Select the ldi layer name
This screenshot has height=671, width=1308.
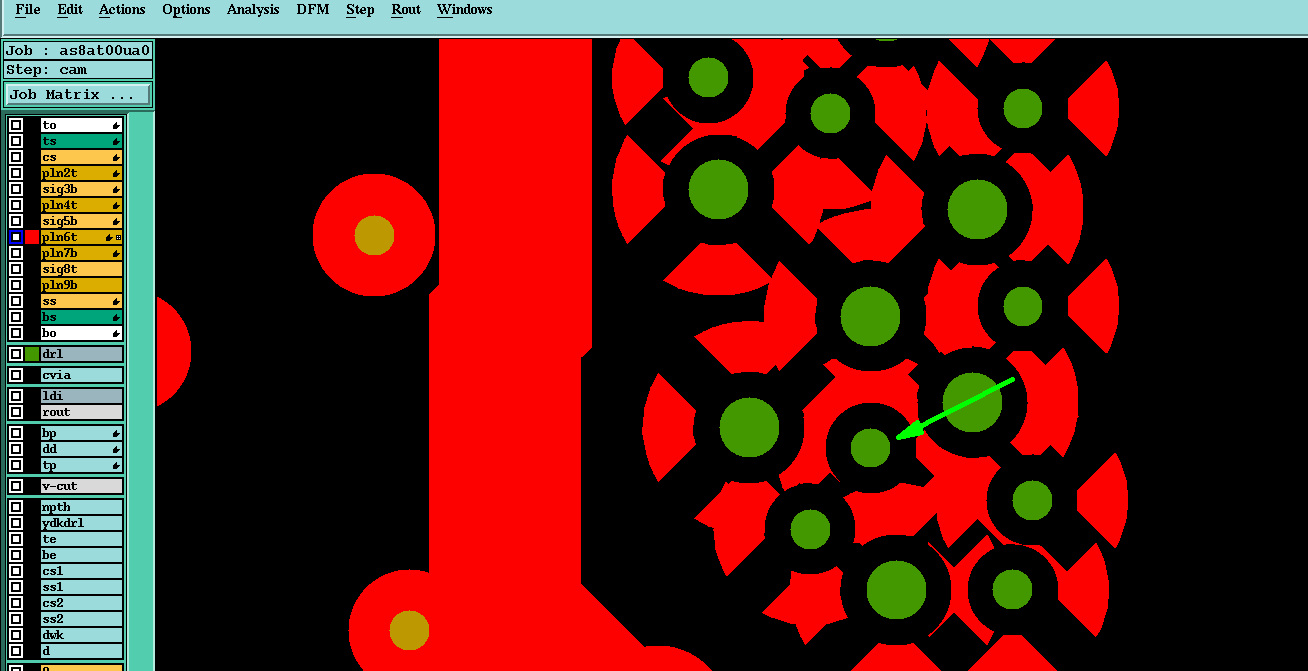[81, 396]
